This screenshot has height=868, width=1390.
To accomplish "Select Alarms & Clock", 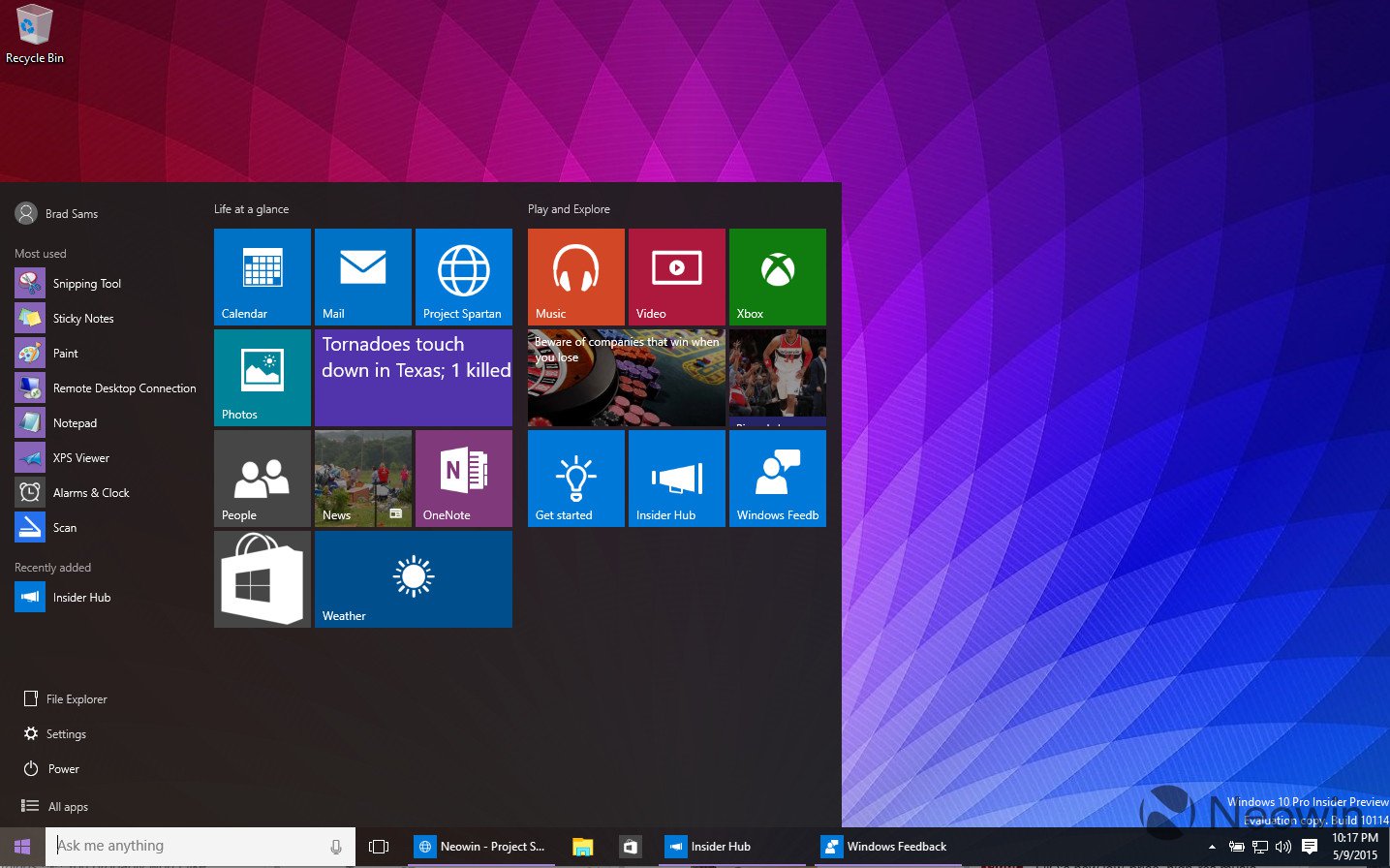I will pos(92,492).
